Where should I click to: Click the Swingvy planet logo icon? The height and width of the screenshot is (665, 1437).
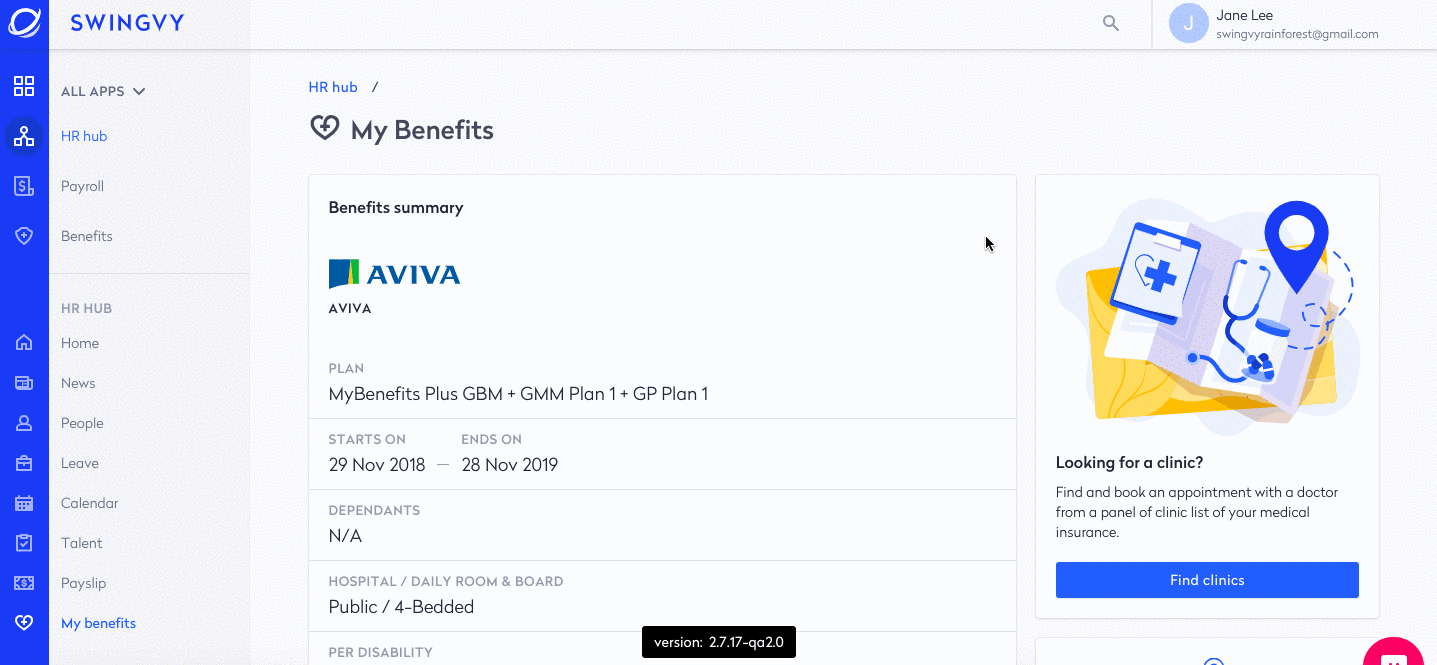[24, 22]
